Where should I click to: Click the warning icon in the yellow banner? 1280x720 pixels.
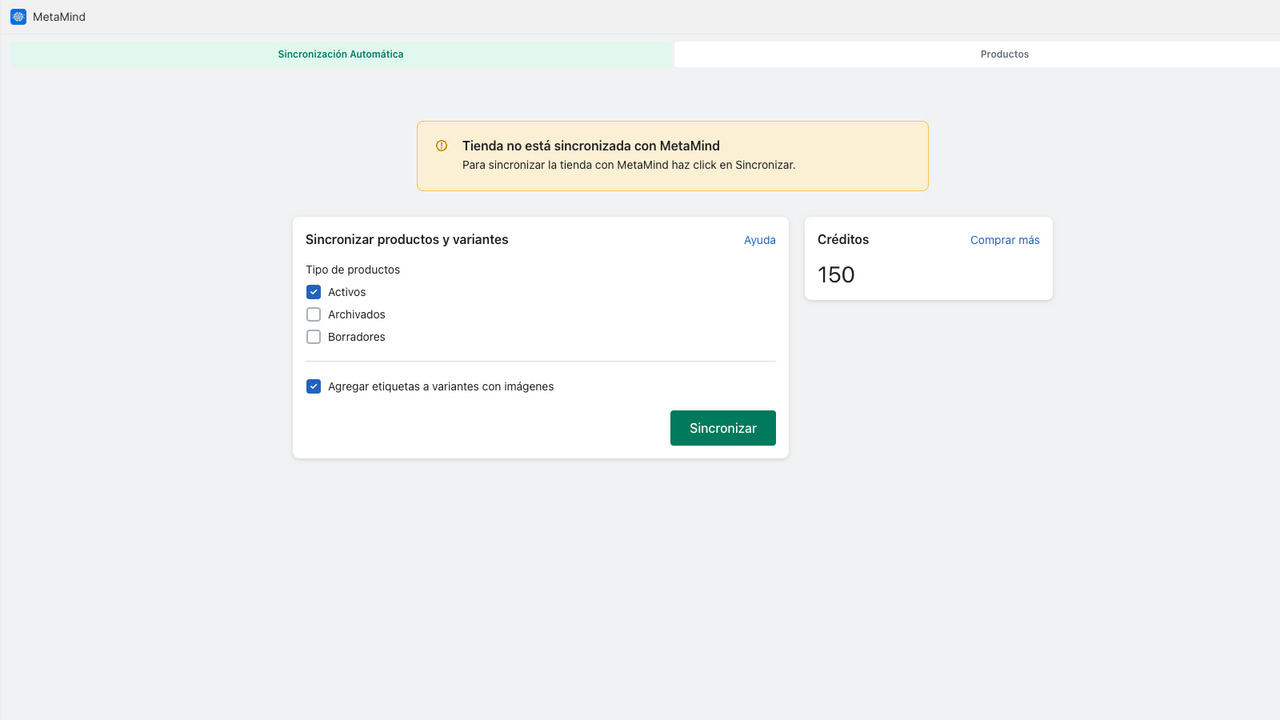(442, 146)
